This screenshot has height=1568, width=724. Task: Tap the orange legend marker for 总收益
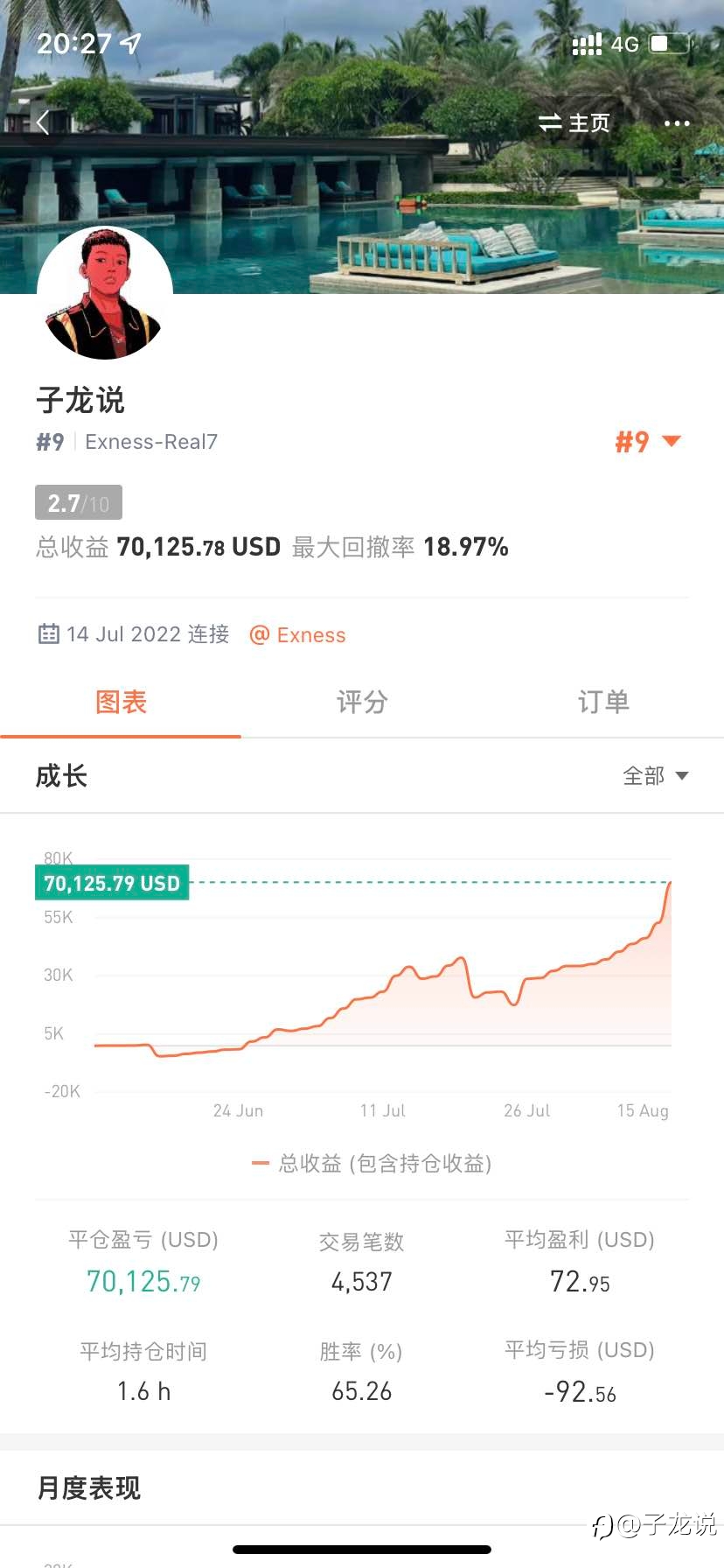(260, 1163)
